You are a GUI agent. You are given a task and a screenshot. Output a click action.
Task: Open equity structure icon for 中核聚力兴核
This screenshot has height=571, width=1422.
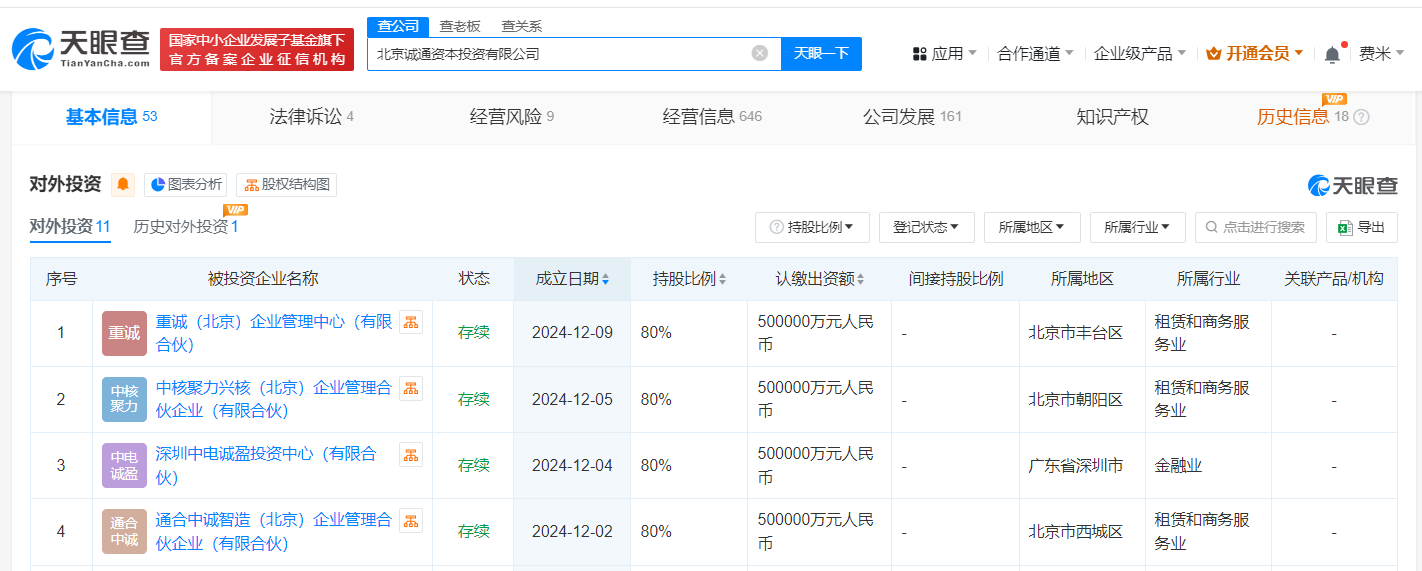tap(411, 388)
